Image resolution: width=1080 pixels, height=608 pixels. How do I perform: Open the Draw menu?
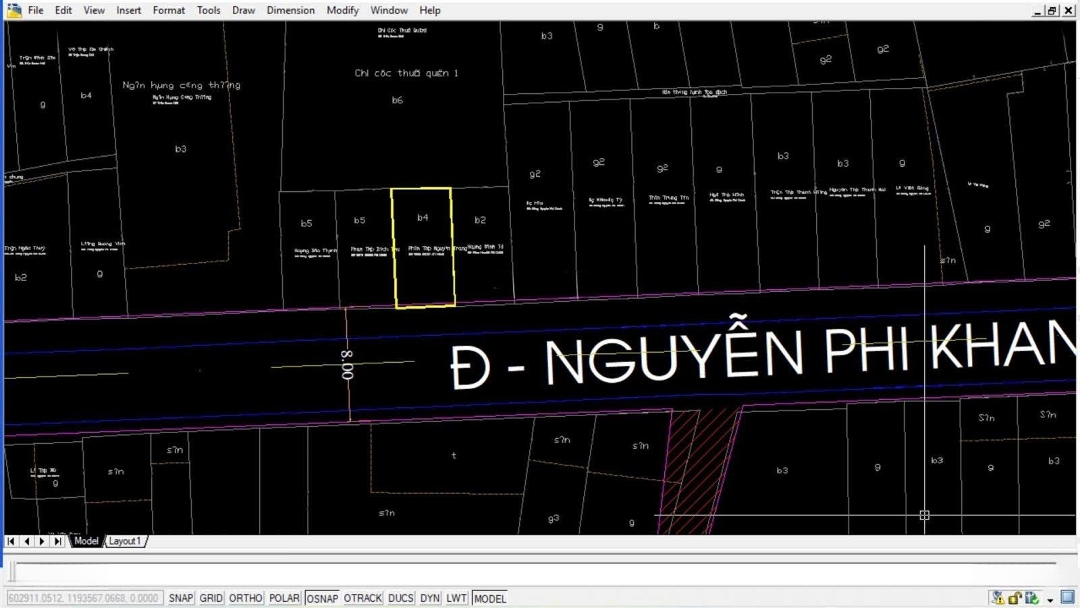click(x=243, y=10)
